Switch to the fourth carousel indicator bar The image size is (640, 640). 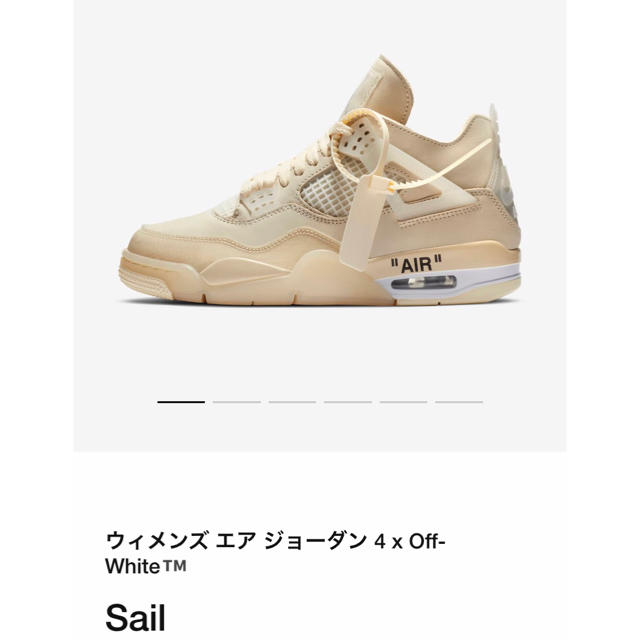pyautogui.click(x=348, y=402)
